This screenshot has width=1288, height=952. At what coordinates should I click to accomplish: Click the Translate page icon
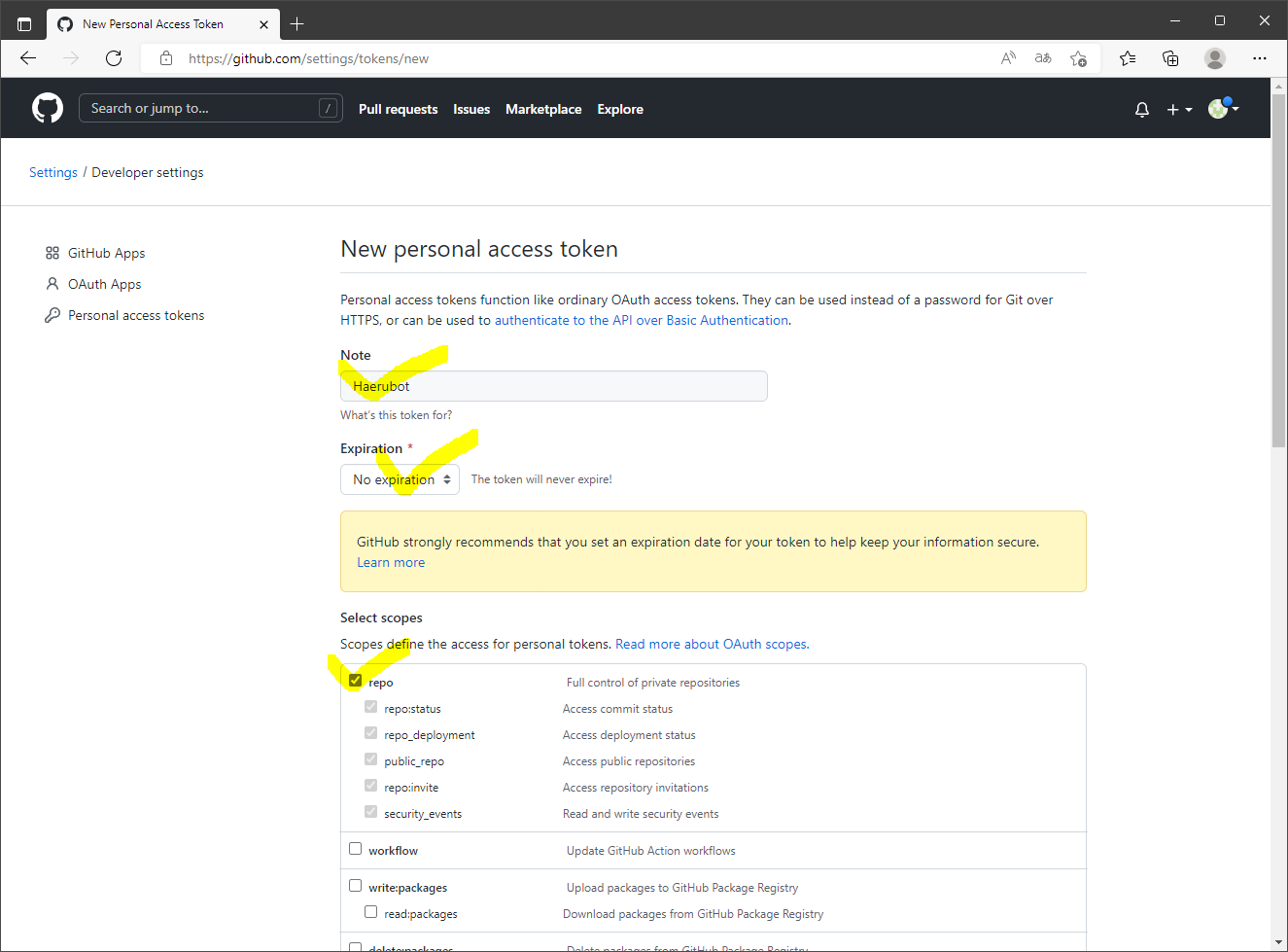click(x=1043, y=58)
